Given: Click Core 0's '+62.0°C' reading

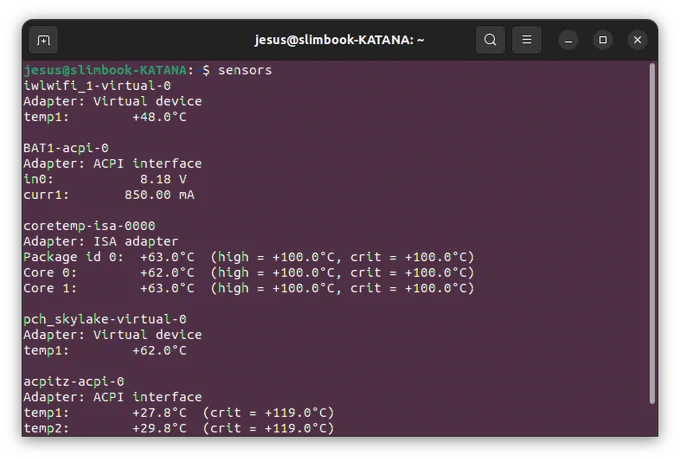Looking at the screenshot, I should pyautogui.click(x=167, y=273).
